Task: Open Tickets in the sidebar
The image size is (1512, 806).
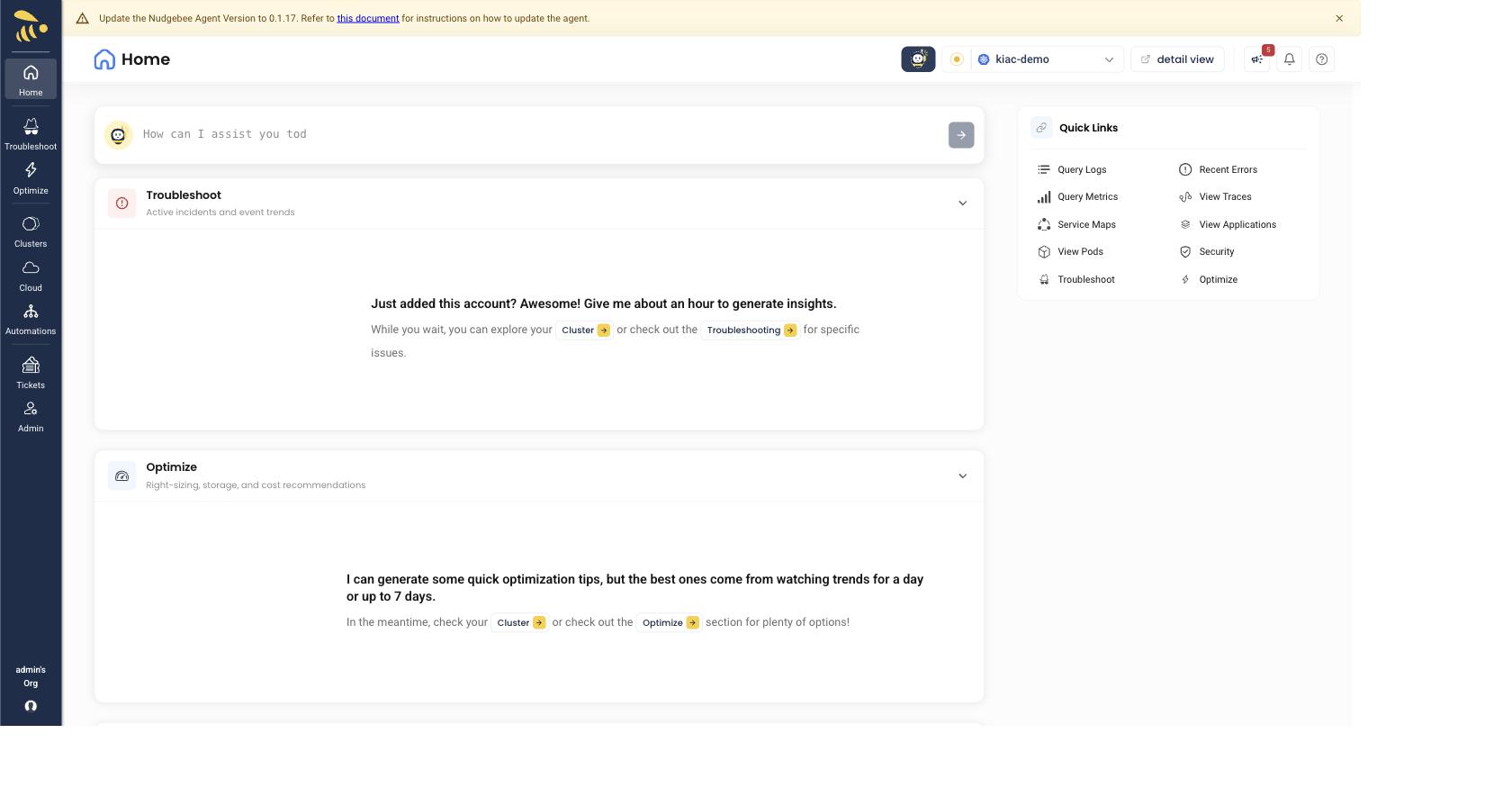Action: 31,373
